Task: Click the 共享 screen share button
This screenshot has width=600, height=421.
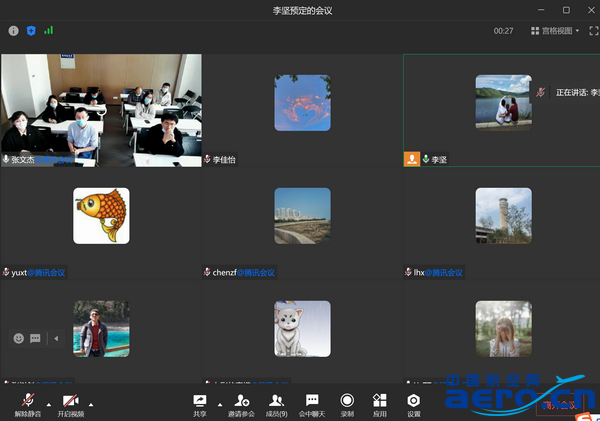Action: coord(200,403)
